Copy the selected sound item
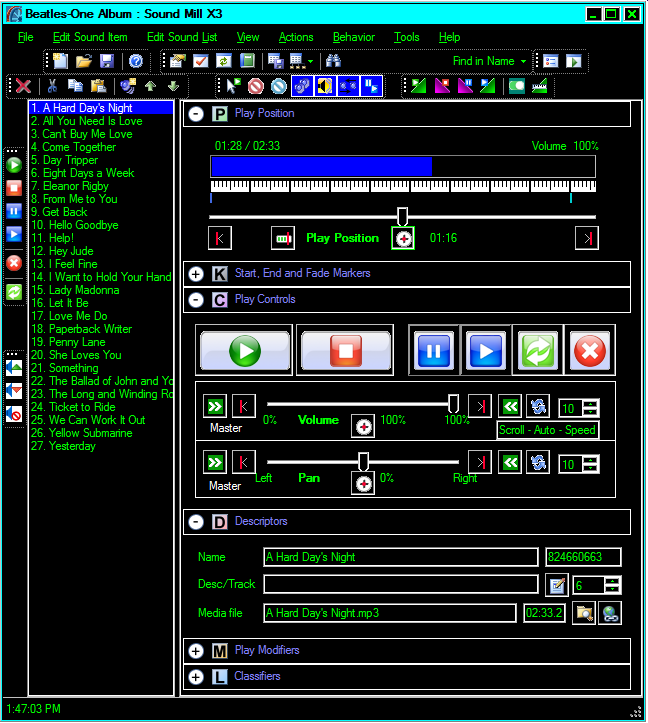This screenshot has height=723, width=648. (x=75, y=86)
